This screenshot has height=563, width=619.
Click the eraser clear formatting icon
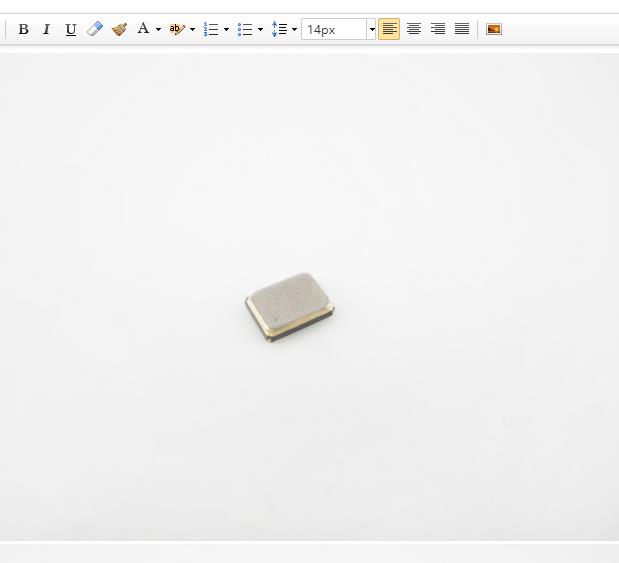tap(95, 29)
